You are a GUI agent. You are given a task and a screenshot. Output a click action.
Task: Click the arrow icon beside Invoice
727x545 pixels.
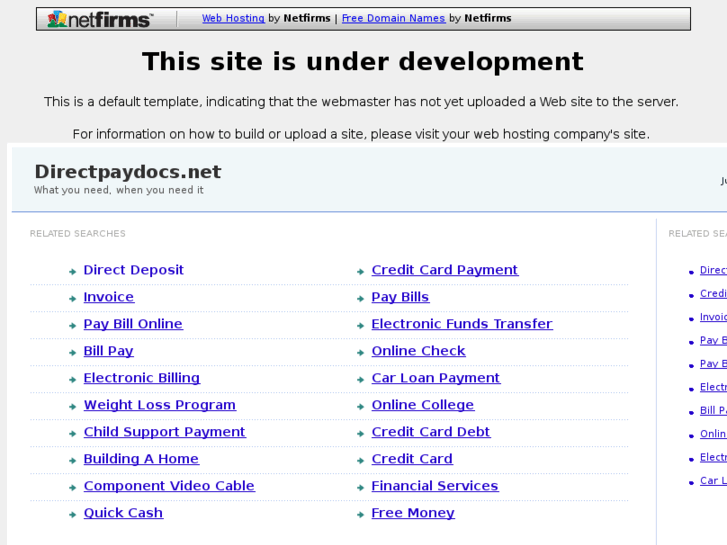[72, 299]
